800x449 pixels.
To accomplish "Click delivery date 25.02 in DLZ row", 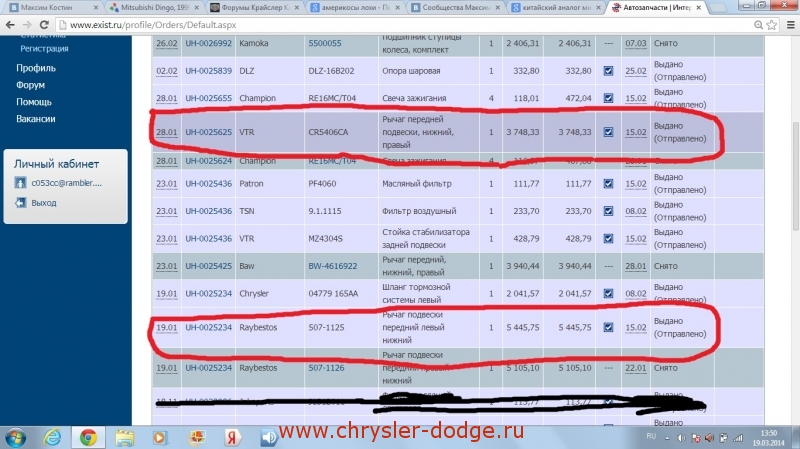I will click(x=636, y=71).
